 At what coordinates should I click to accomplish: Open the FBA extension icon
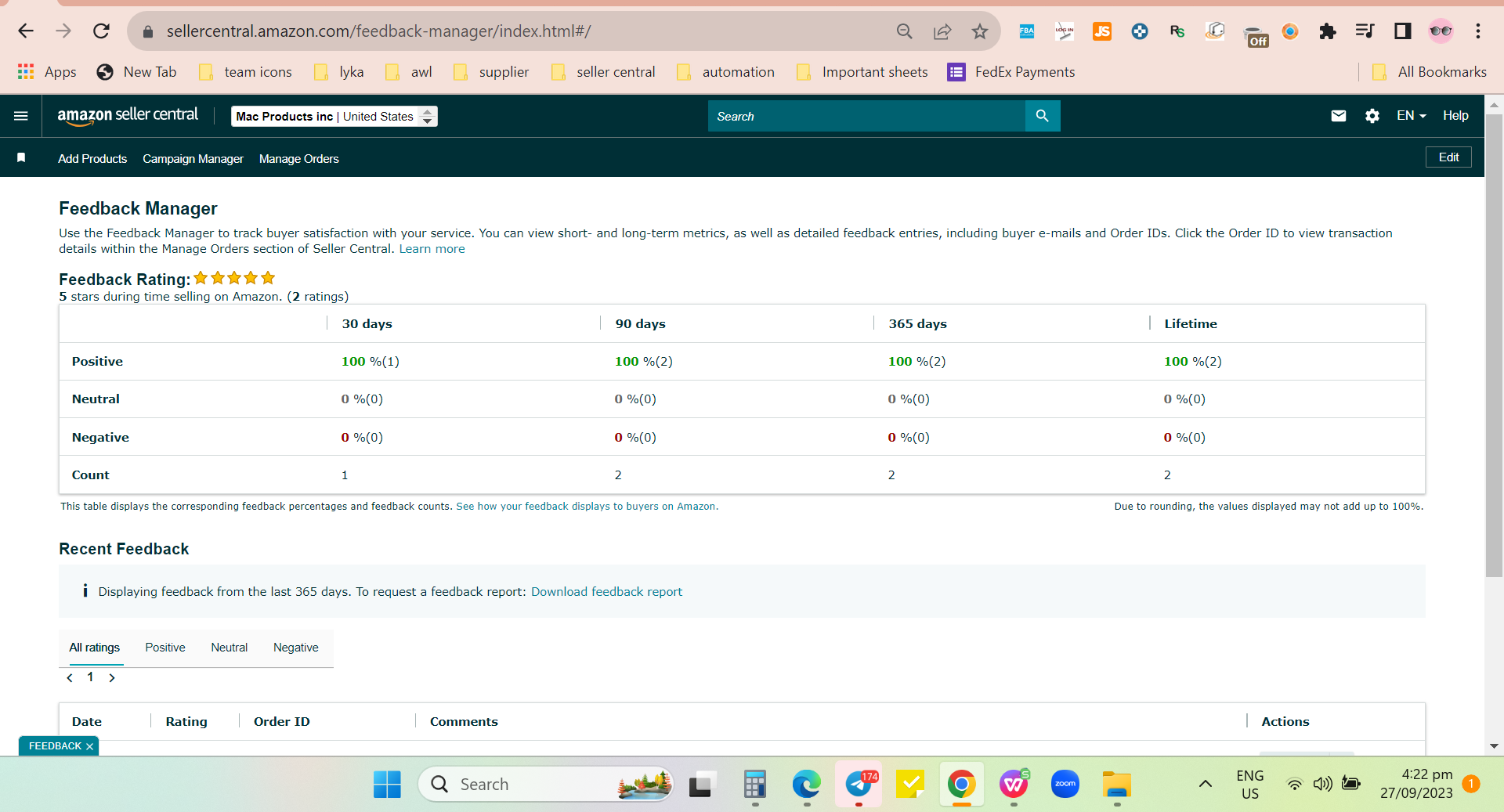click(x=1027, y=31)
